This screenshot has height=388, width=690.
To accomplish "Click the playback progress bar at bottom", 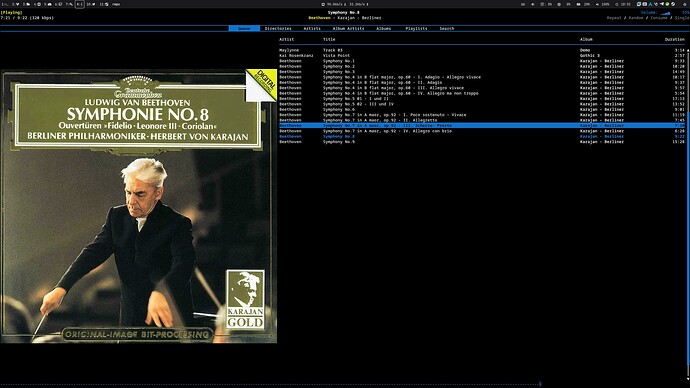I will pos(345,384).
